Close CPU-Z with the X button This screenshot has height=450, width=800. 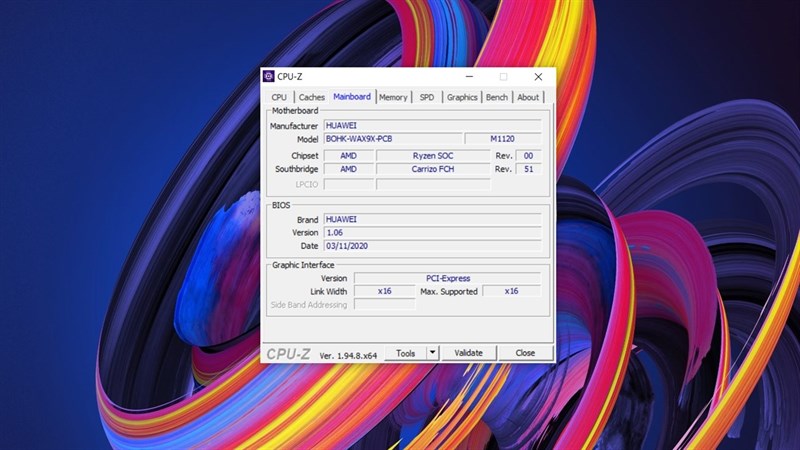pyautogui.click(x=538, y=77)
